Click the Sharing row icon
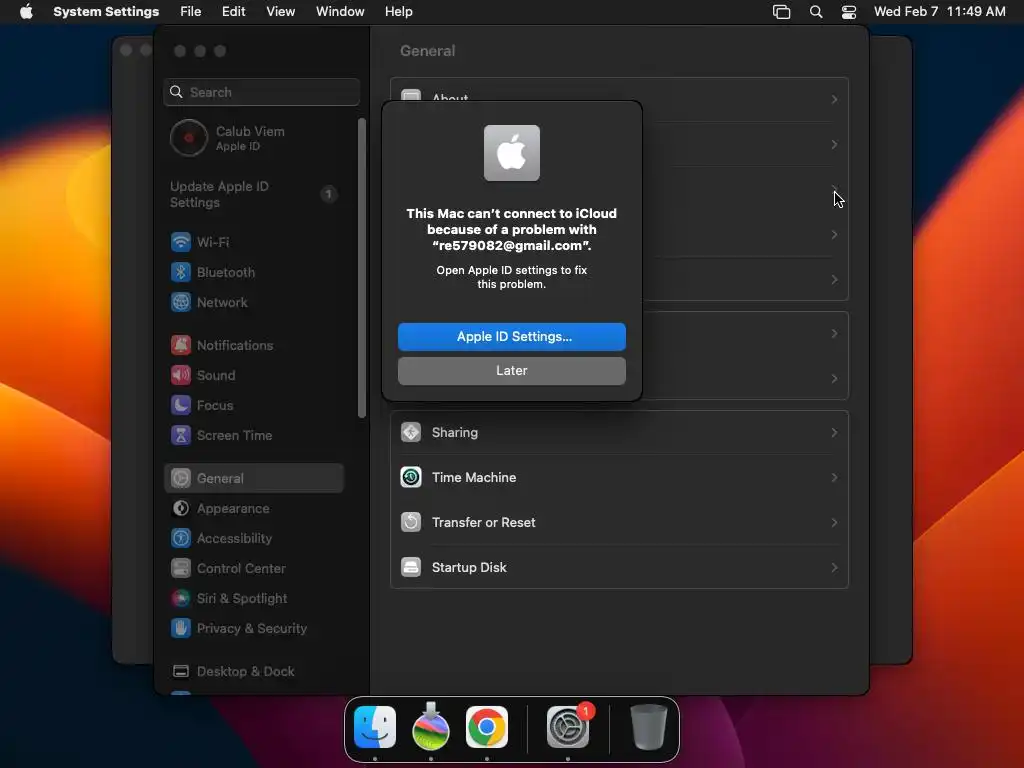1024x768 pixels. point(411,432)
